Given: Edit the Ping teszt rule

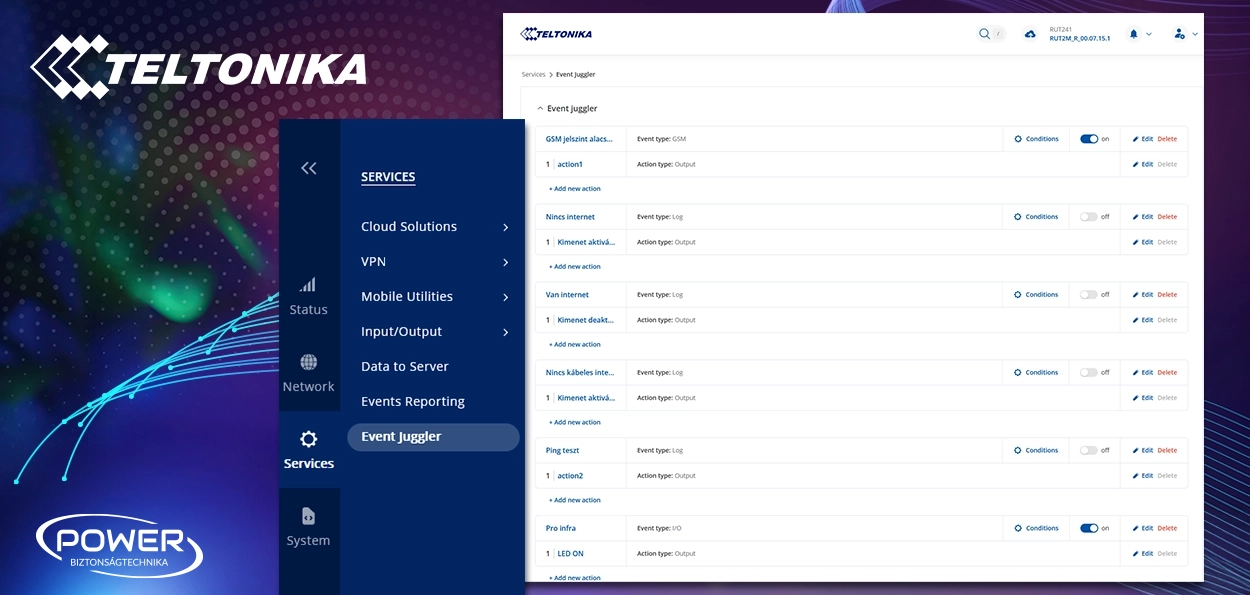Looking at the screenshot, I should (x=1142, y=451).
